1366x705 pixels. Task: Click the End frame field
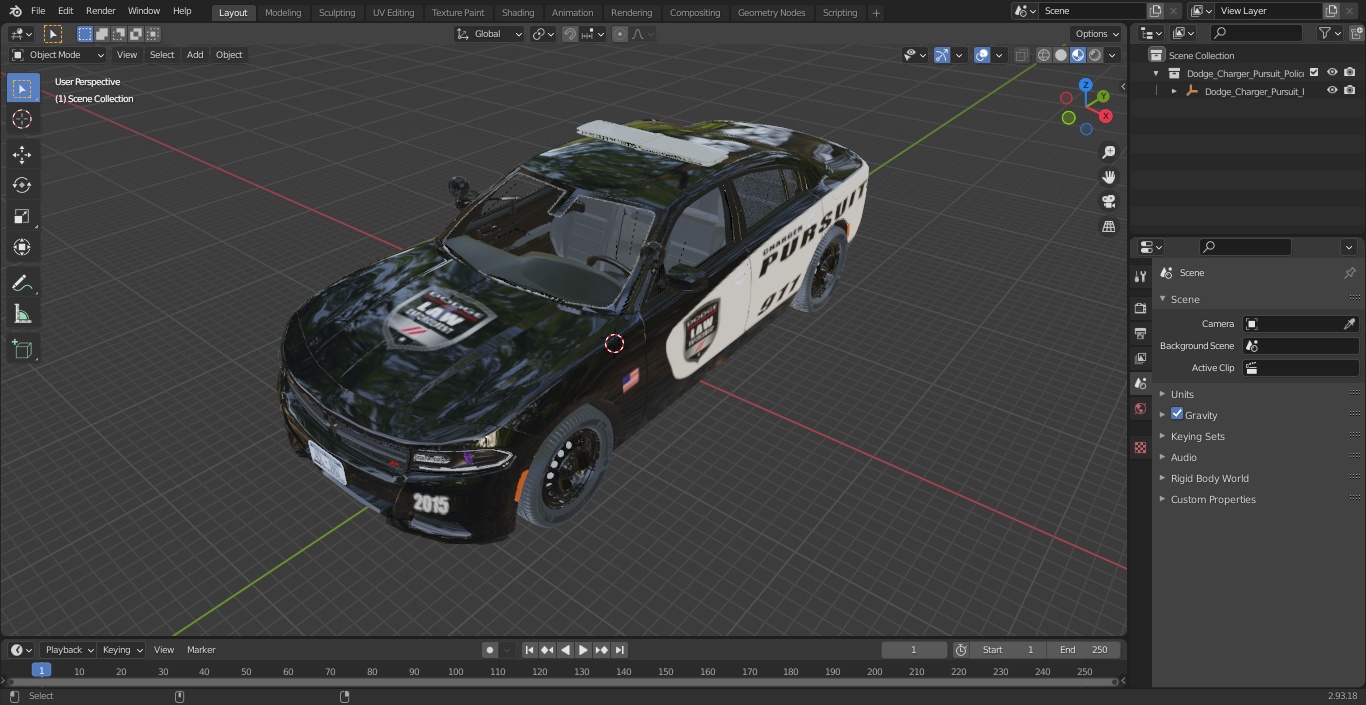click(1084, 650)
